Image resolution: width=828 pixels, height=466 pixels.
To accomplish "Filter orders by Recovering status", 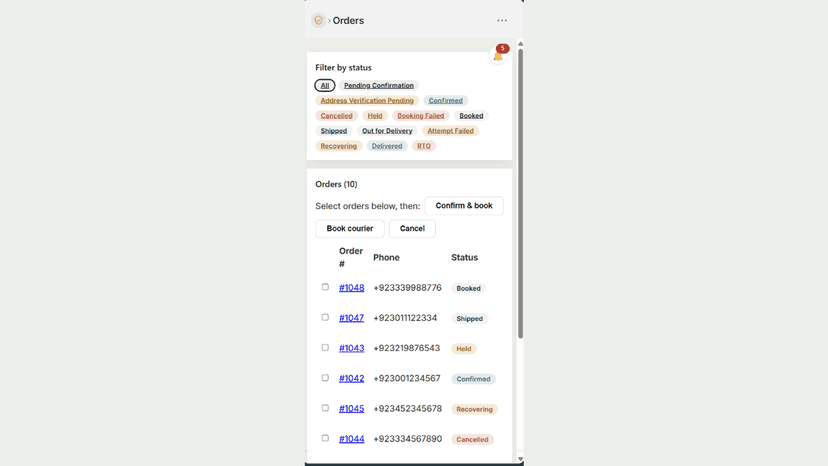I will [x=338, y=146].
